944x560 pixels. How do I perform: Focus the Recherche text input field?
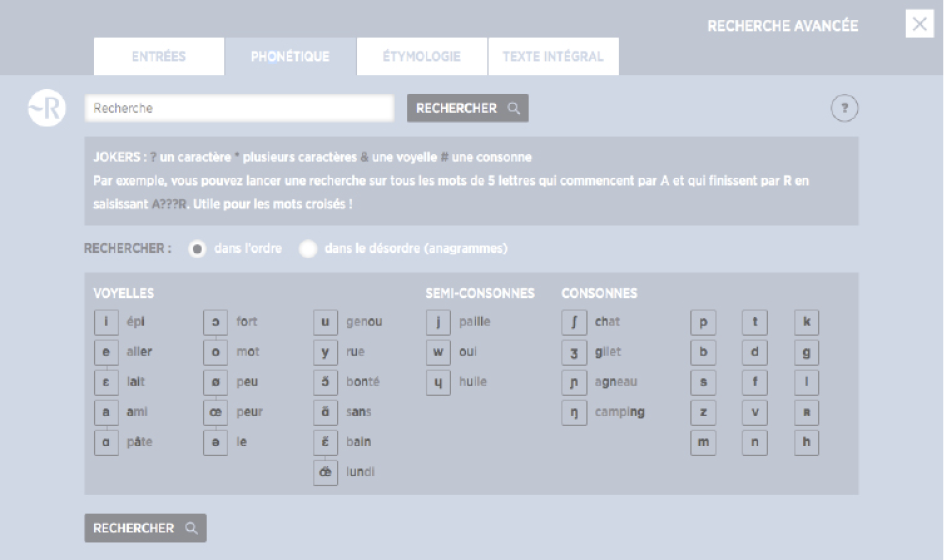tap(239, 108)
